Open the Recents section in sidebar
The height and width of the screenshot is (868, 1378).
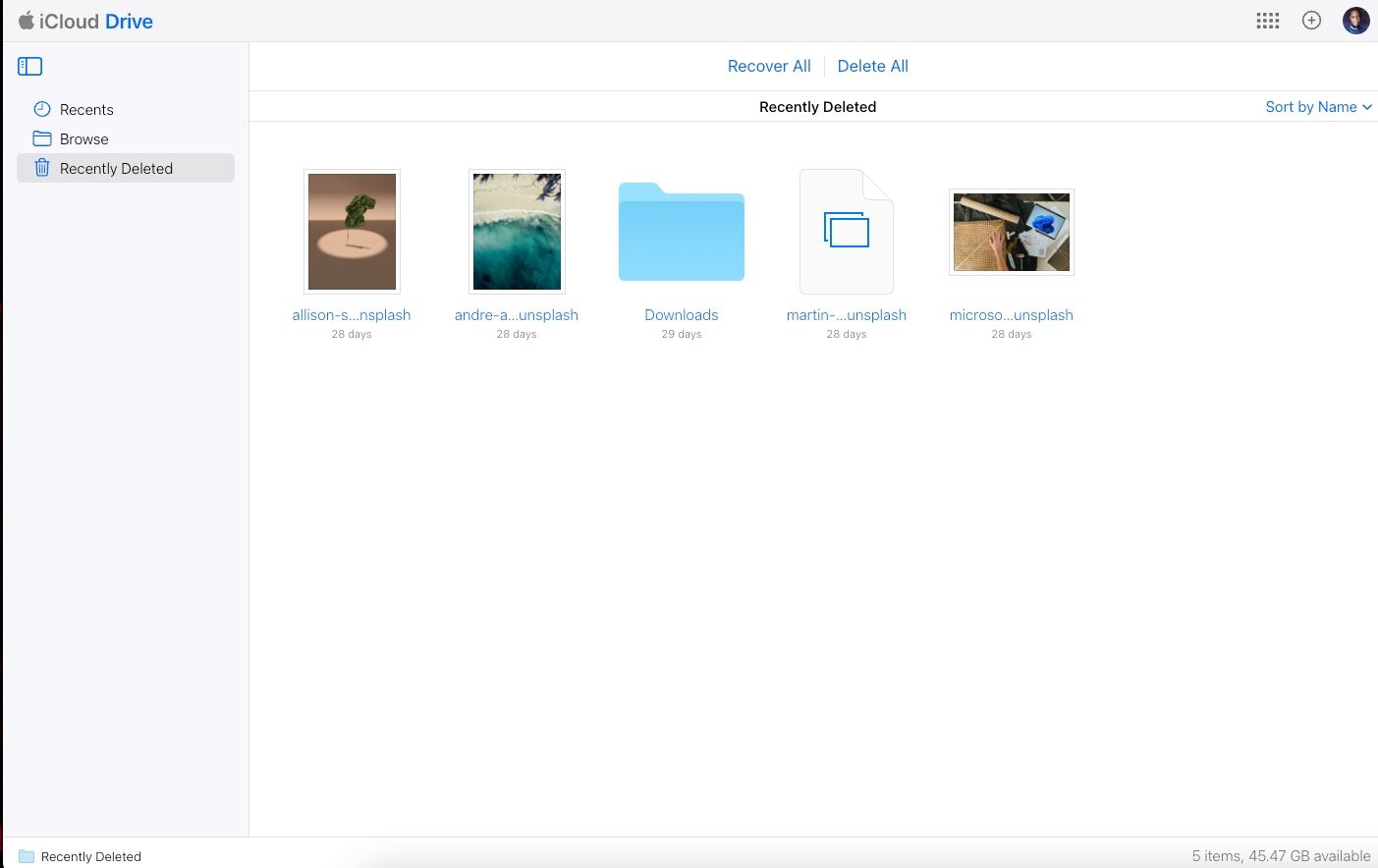tap(86, 109)
